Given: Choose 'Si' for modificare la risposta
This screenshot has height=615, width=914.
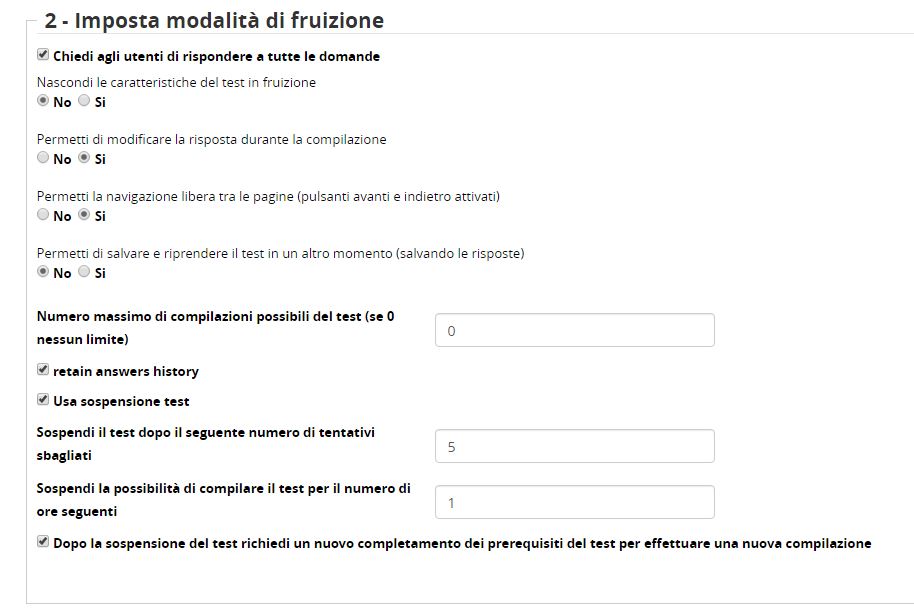Looking at the screenshot, I should click(x=84, y=158).
